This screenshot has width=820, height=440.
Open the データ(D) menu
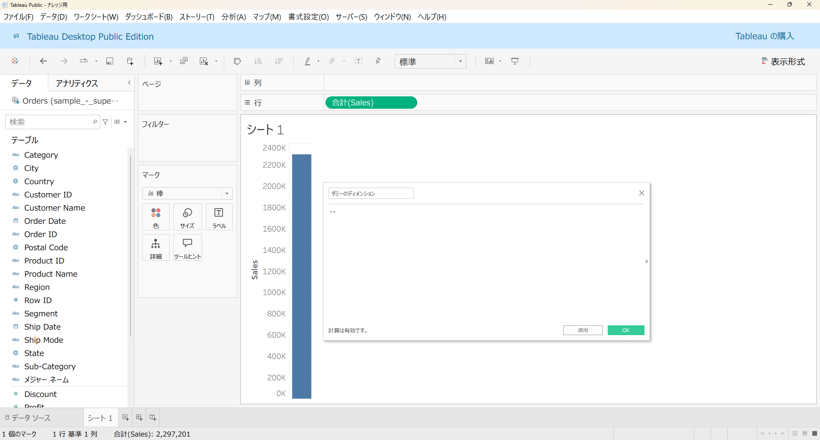(54, 17)
